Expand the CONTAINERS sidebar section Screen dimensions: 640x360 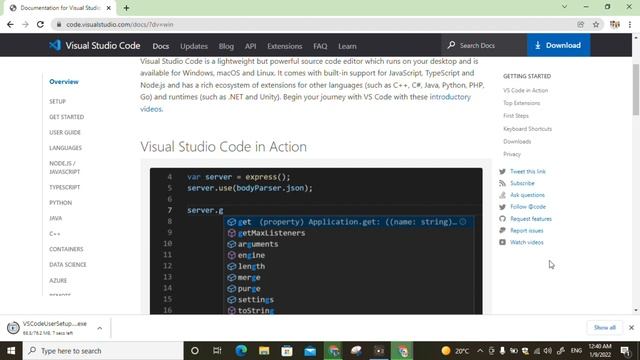[x=66, y=249]
